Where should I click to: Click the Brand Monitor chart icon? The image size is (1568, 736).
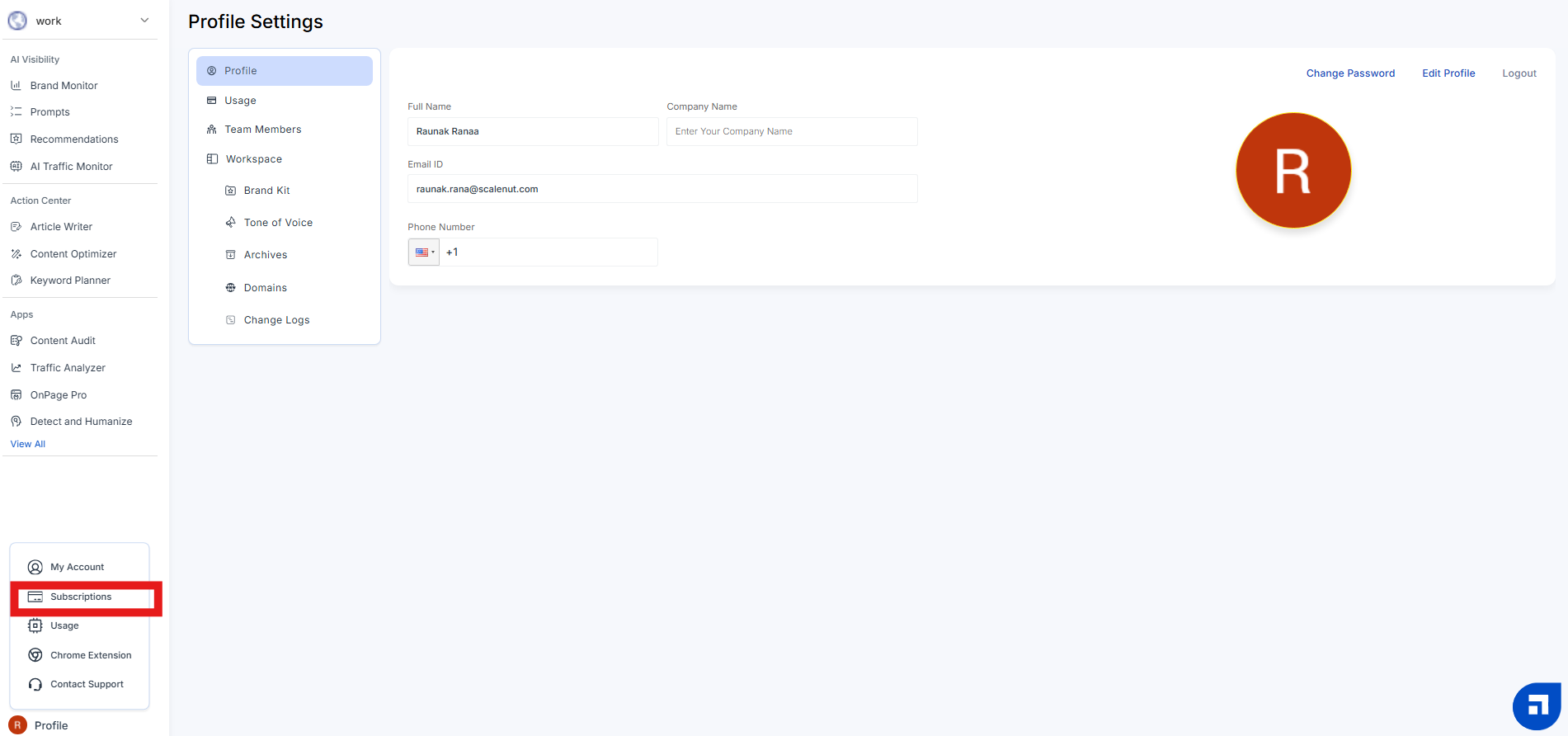[16, 86]
